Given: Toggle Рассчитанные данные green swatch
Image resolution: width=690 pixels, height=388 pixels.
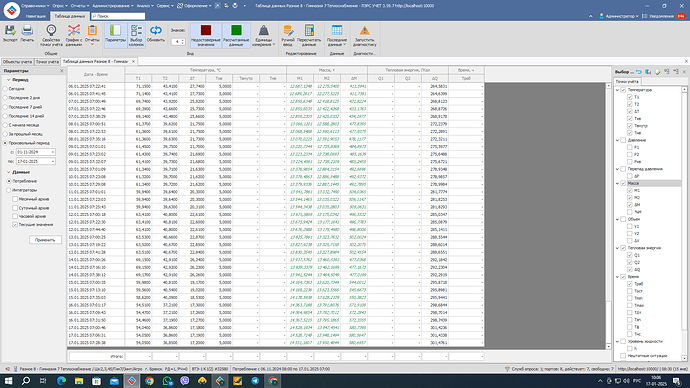Looking at the screenshot, I should [x=236, y=30].
